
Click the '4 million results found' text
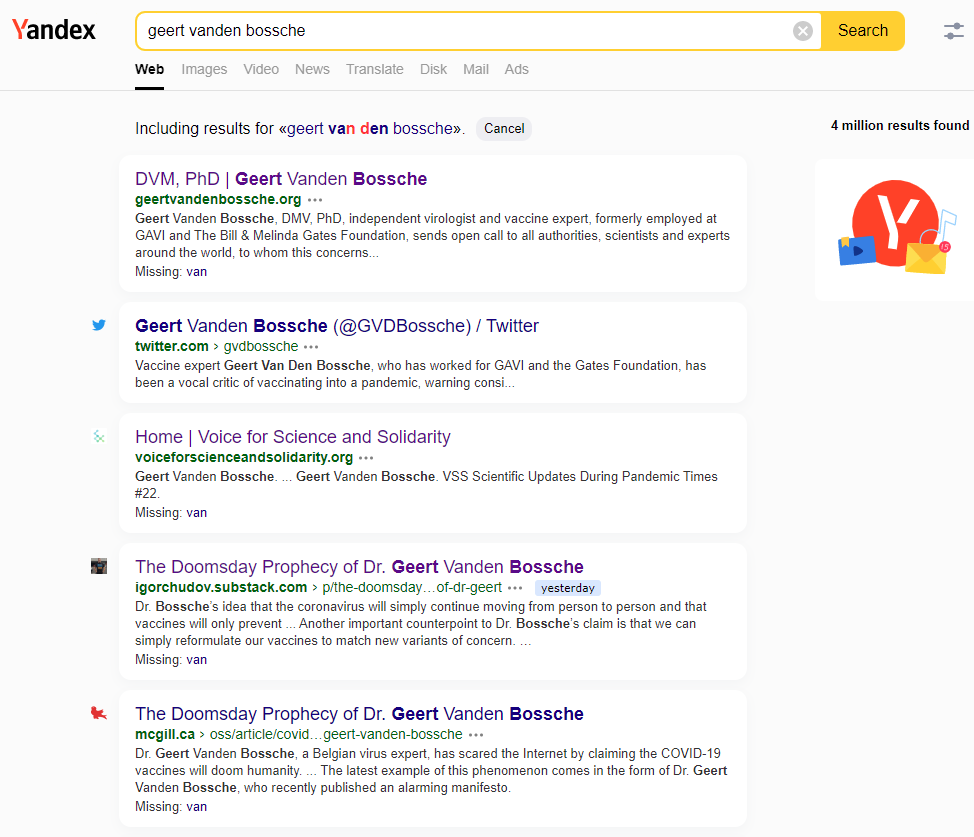tap(900, 126)
